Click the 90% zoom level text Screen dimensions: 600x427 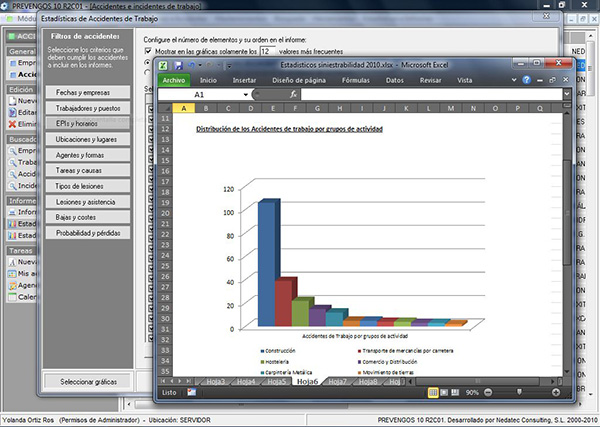[472, 393]
